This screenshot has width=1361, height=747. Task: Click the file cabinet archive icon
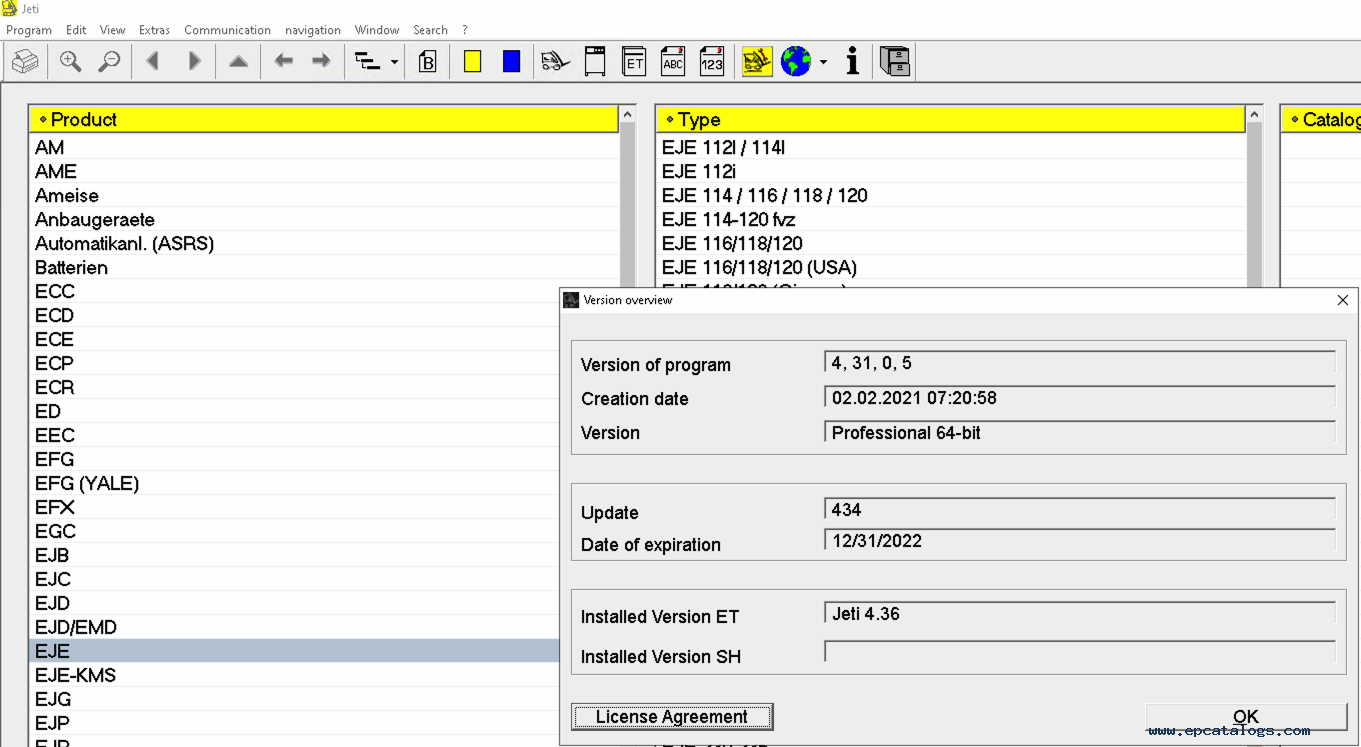tap(895, 62)
